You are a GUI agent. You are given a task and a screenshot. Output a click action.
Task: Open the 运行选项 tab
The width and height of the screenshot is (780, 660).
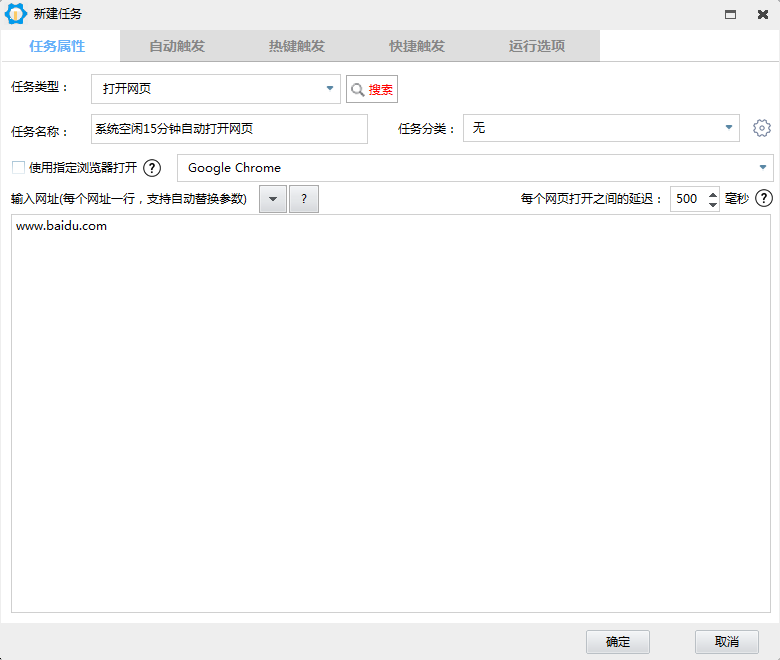537,46
